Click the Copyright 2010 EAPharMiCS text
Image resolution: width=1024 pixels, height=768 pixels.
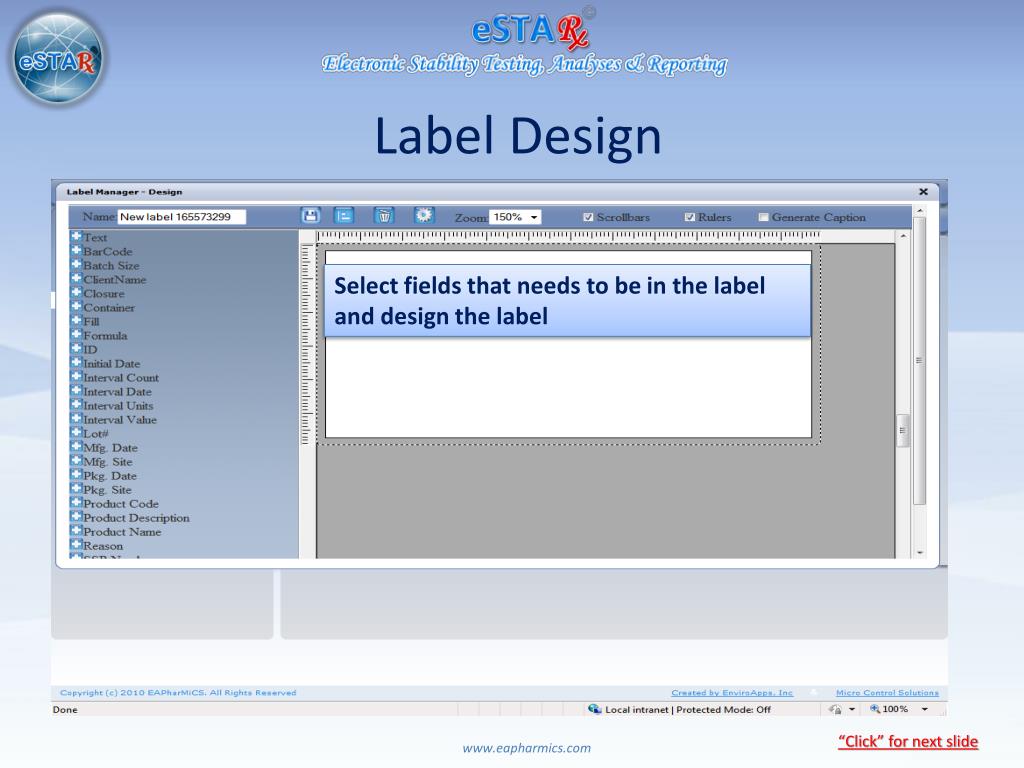[178, 693]
